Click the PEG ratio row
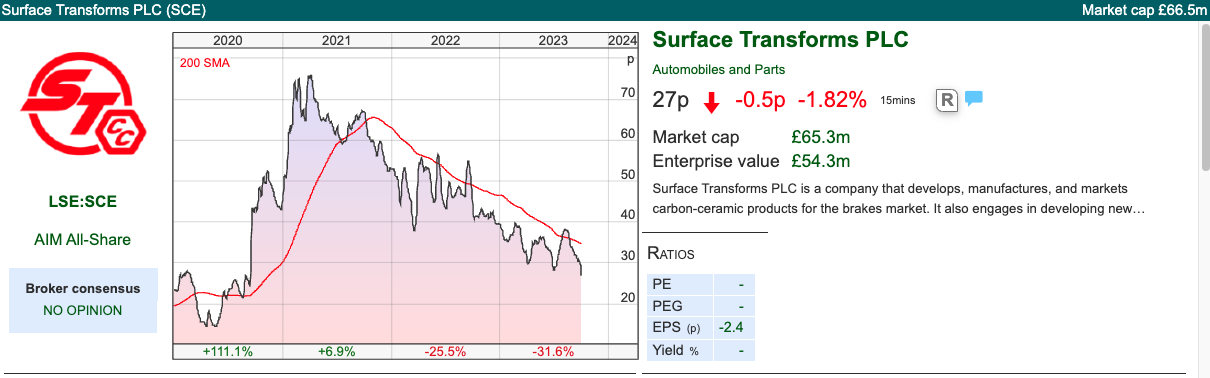This screenshot has height=378, width=1210. click(x=701, y=306)
